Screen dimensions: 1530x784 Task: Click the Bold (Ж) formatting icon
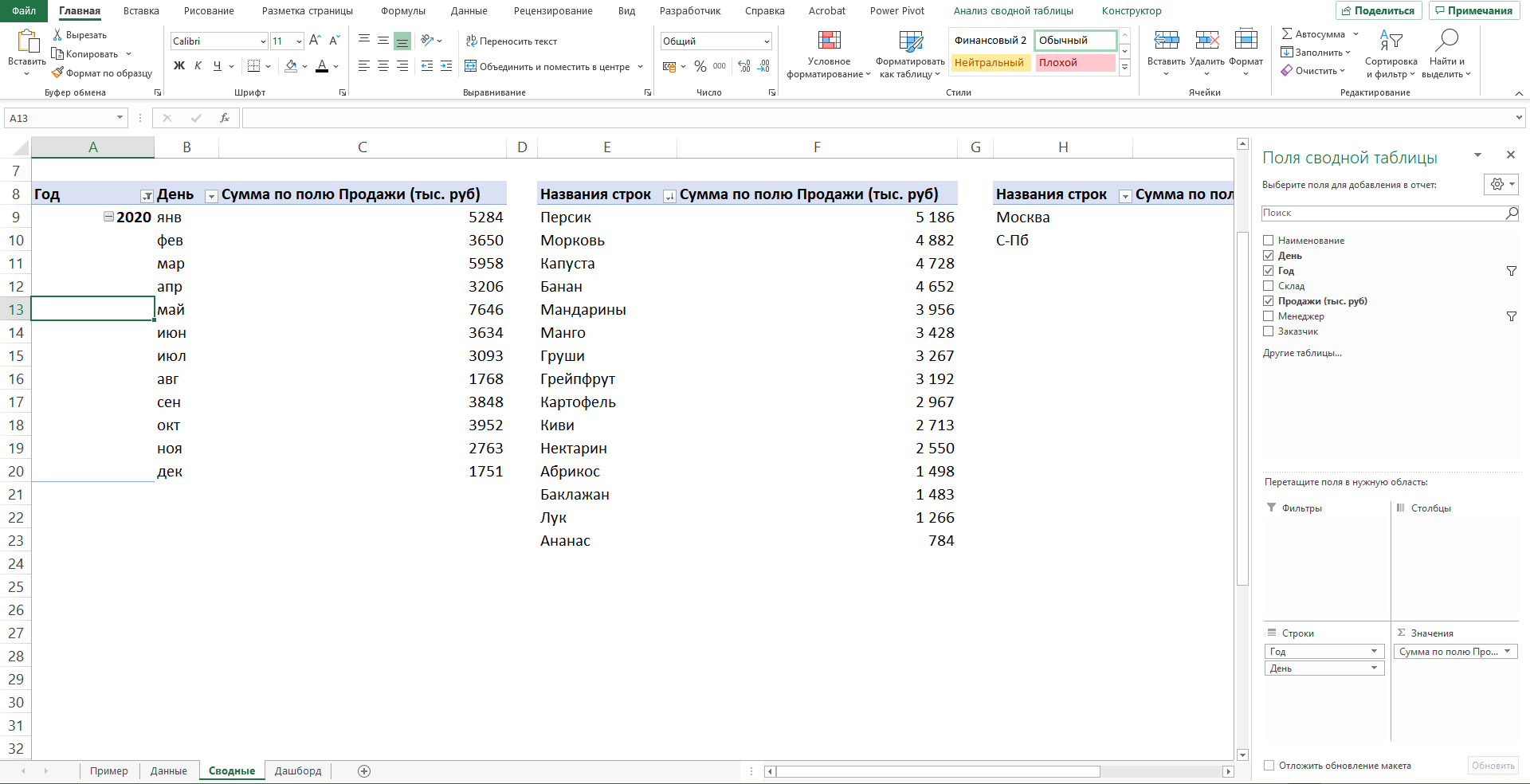pyautogui.click(x=179, y=66)
